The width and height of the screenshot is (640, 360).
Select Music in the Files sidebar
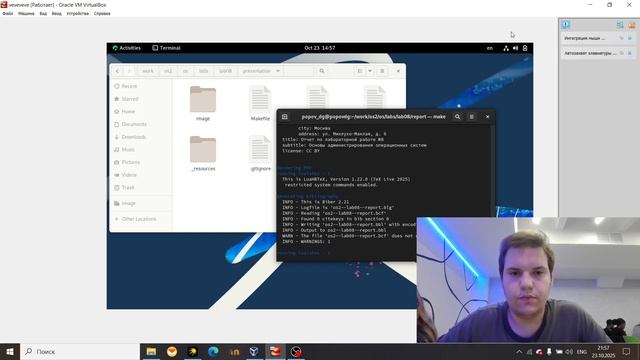141,149
